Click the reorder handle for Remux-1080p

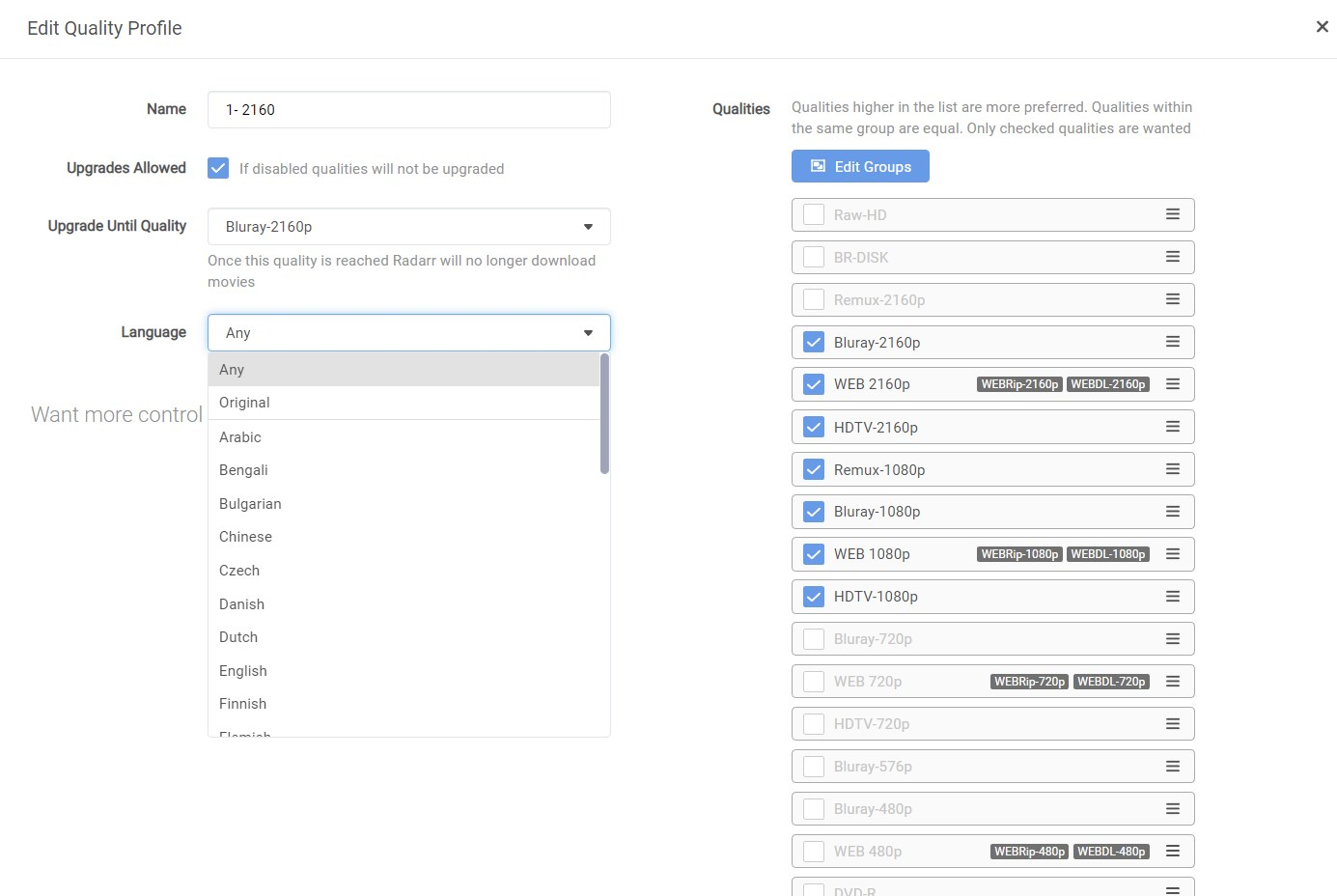click(x=1173, y=469)
